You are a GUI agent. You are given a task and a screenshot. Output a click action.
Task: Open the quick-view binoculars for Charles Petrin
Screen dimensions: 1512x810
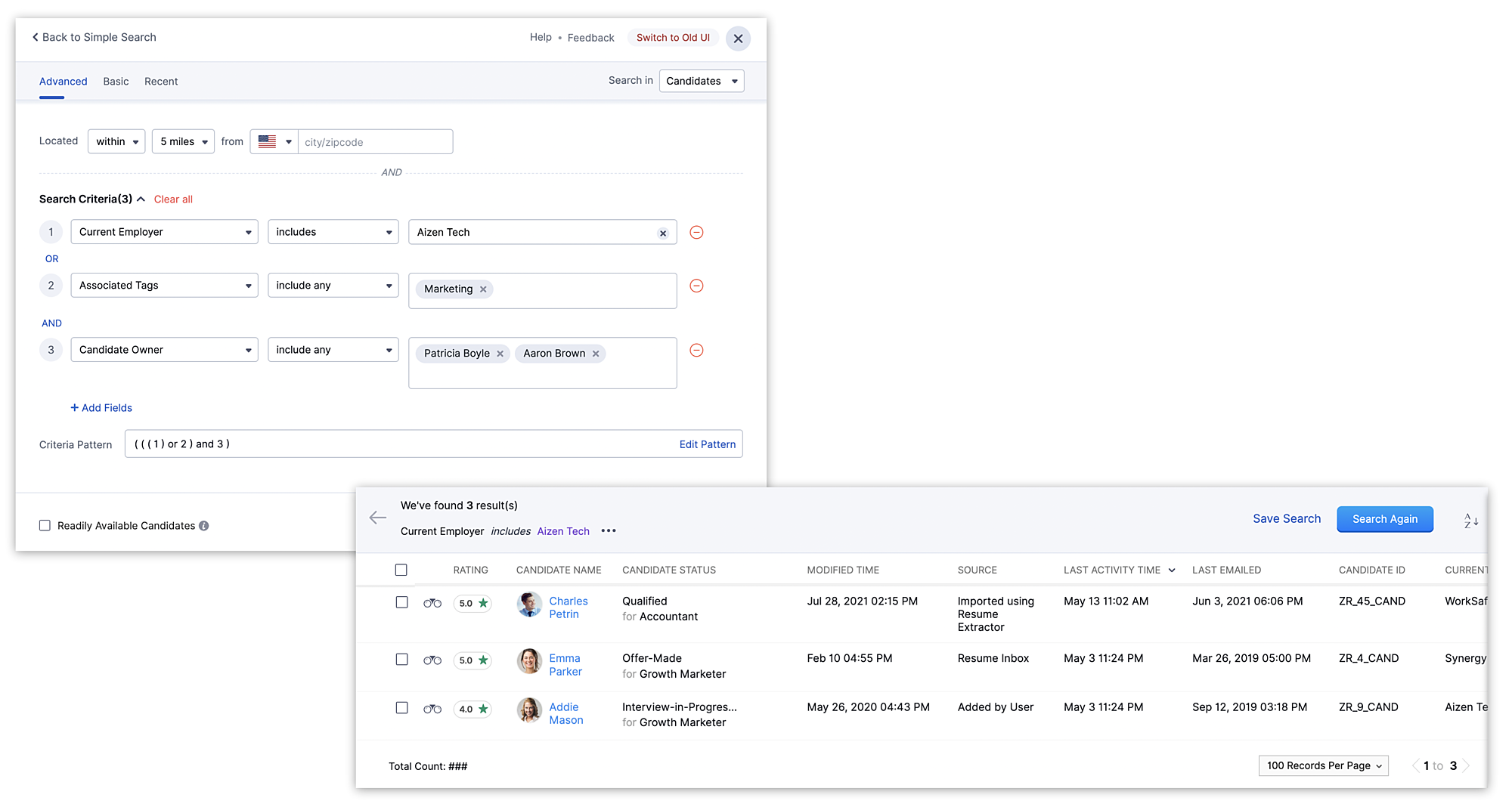coord(432,603)
